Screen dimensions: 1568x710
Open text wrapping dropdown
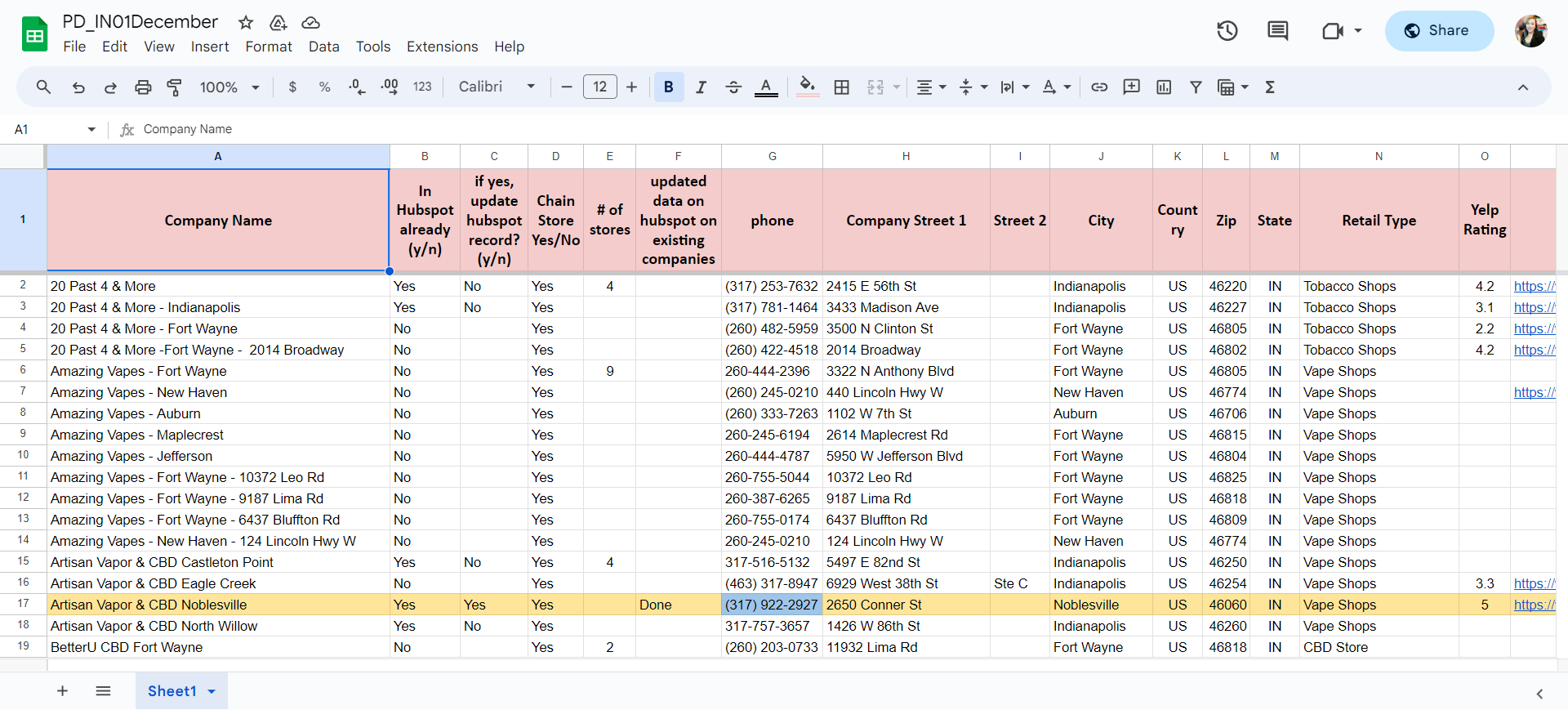click(x=1014, y=87)
